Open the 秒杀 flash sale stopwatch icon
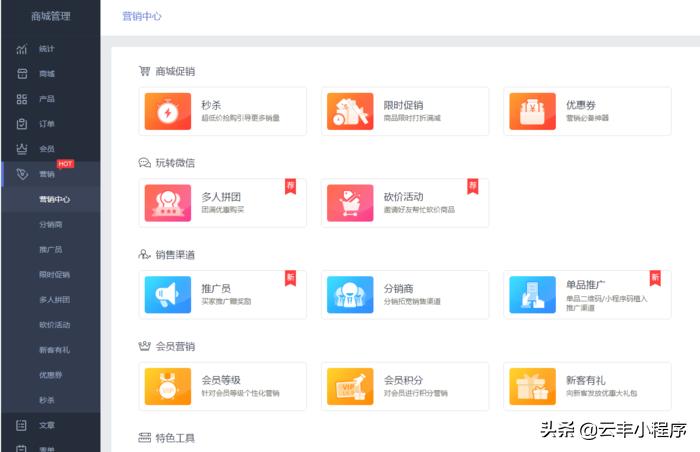Viewport: 700px width, 452px height. coord(168,111)
